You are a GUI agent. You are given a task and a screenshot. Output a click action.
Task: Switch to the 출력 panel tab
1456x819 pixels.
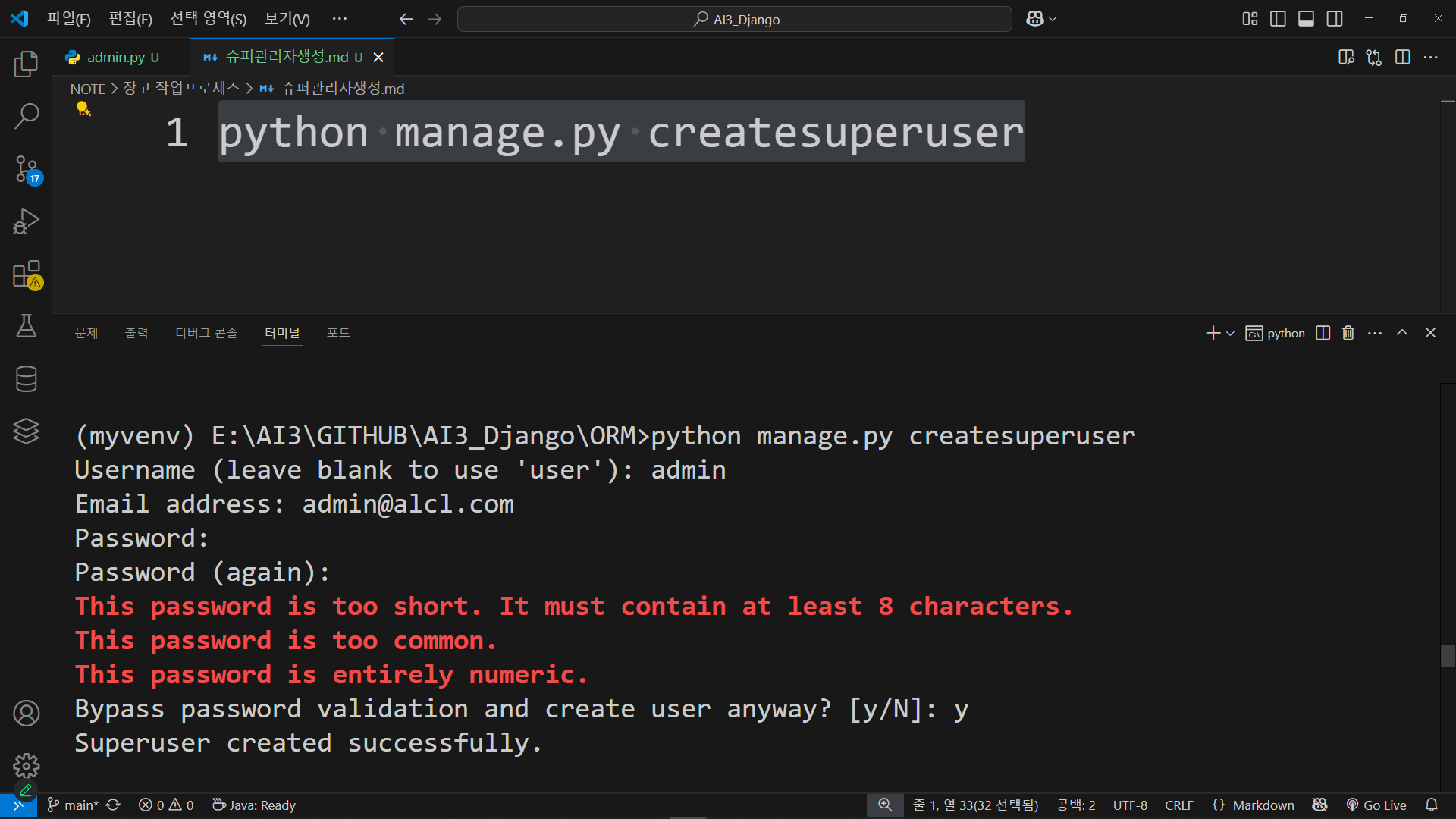[x=136, y=333]
